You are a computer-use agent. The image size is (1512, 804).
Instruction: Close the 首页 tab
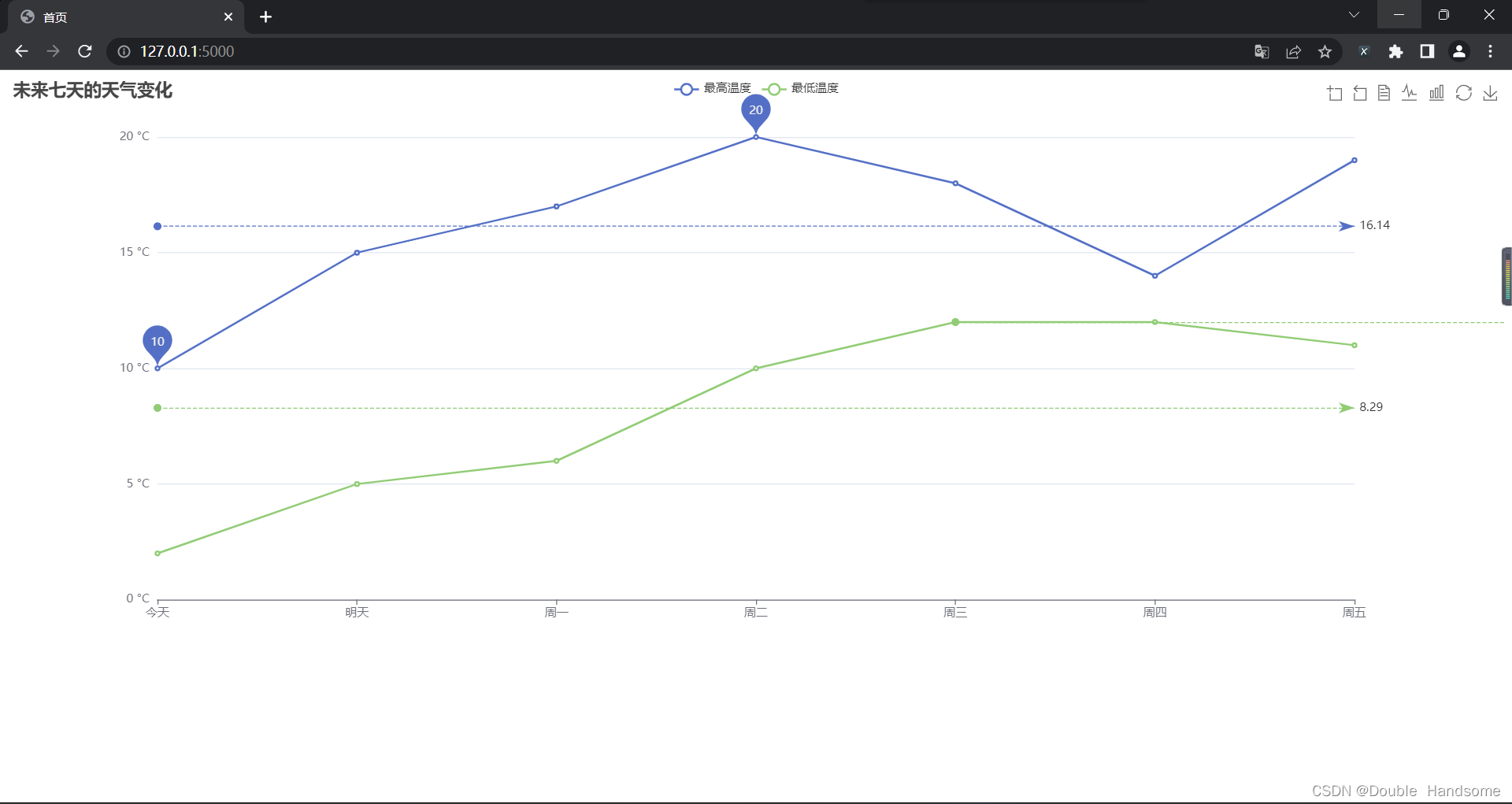228,17
